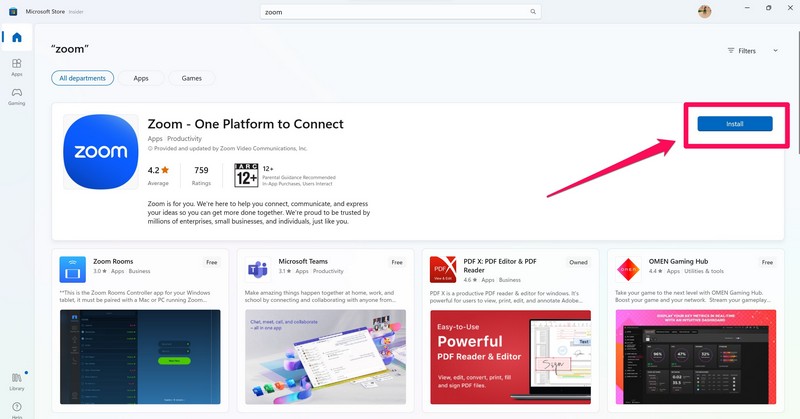Open Zoom - One Platform to Connect title

tap(245, 124)
